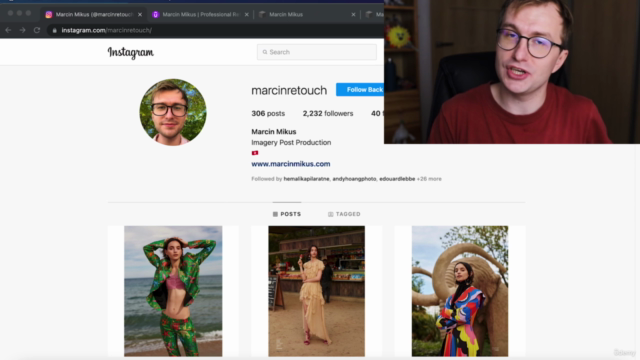Close the Instagram marcinretouch tab

pos(140,15)
